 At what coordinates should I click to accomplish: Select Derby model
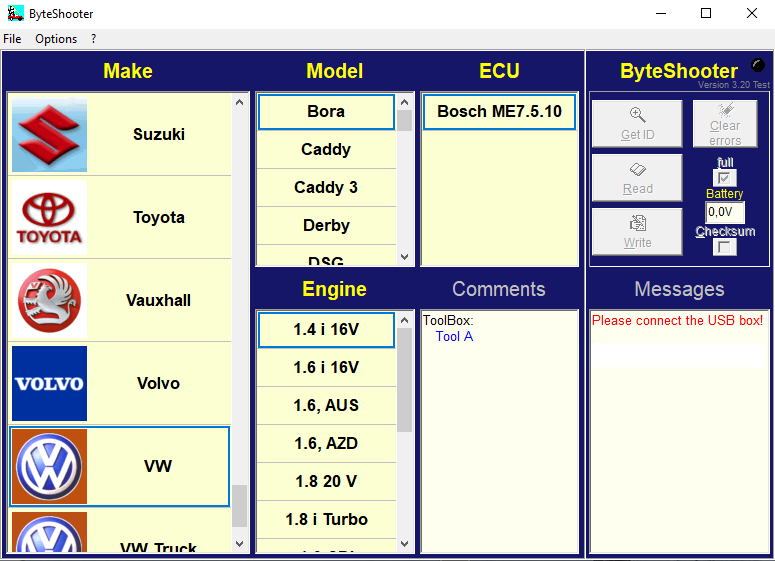pyautogui.click(x=326, y=226)
